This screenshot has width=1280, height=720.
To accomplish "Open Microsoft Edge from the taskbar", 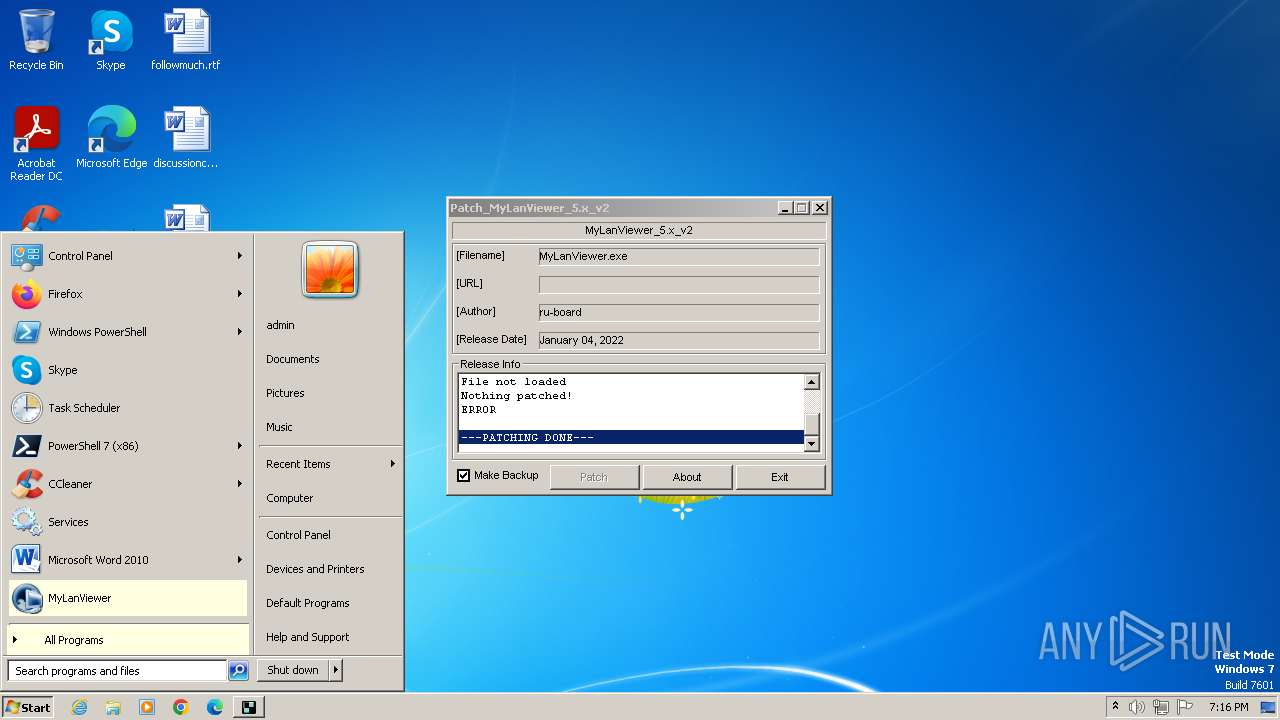I will pos(215,707).
